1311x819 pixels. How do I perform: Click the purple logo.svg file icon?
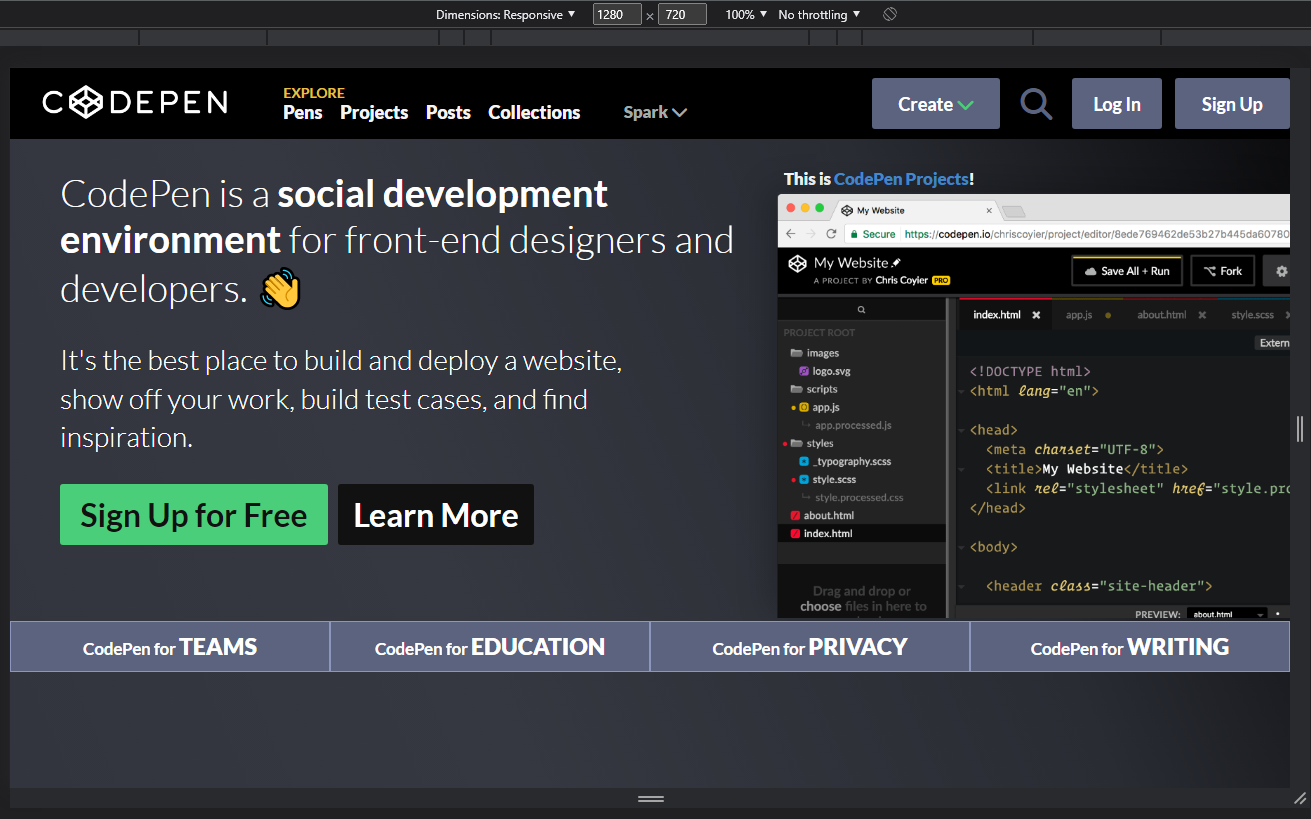(804, 371)
